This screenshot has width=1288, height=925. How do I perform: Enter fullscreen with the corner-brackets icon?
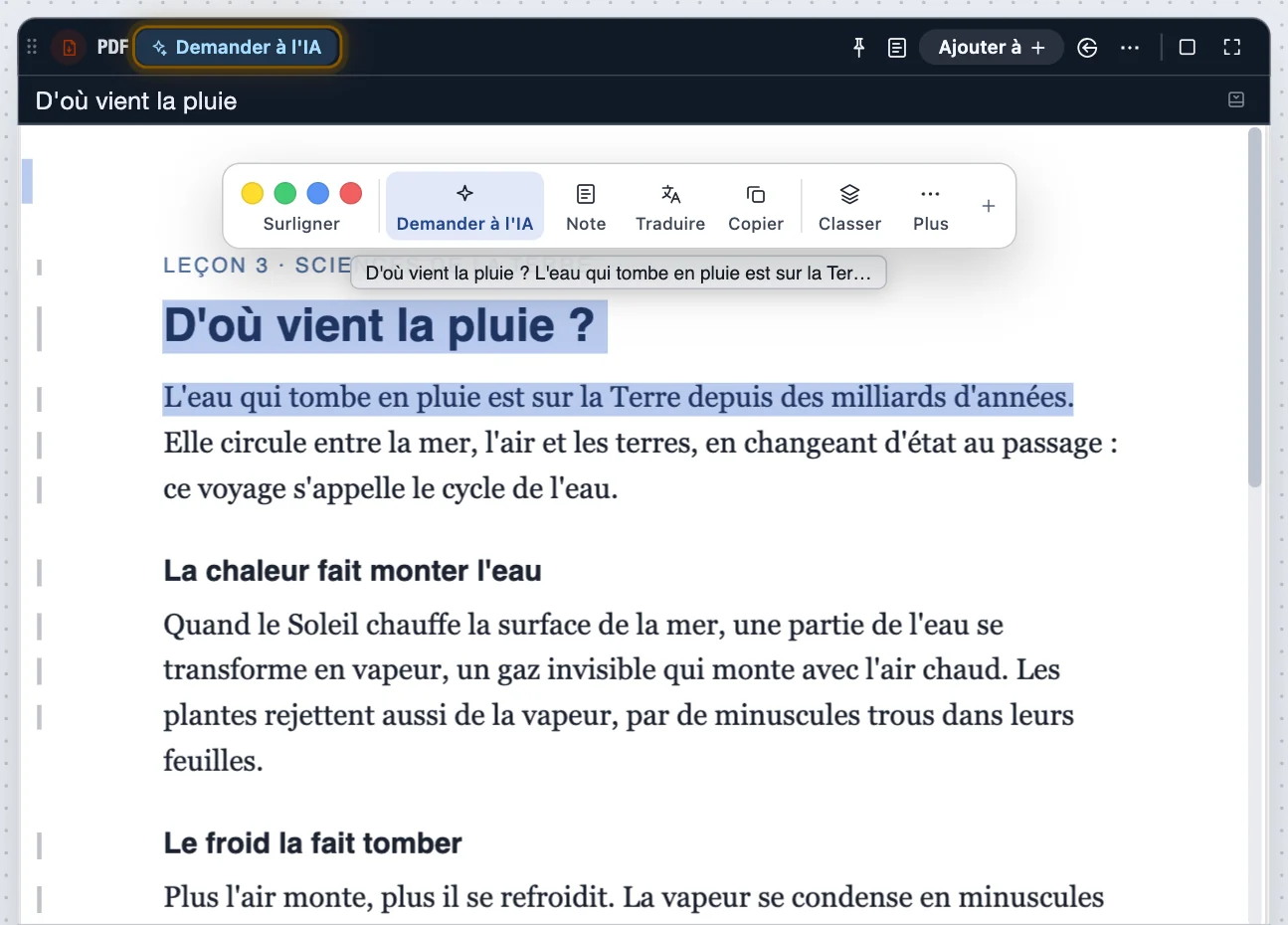point(1232,47)
